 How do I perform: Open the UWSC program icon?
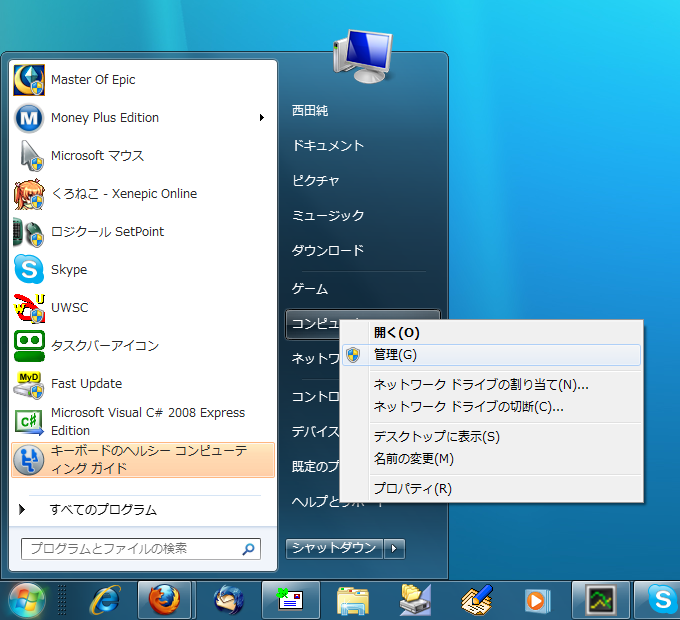coord(29,308)
